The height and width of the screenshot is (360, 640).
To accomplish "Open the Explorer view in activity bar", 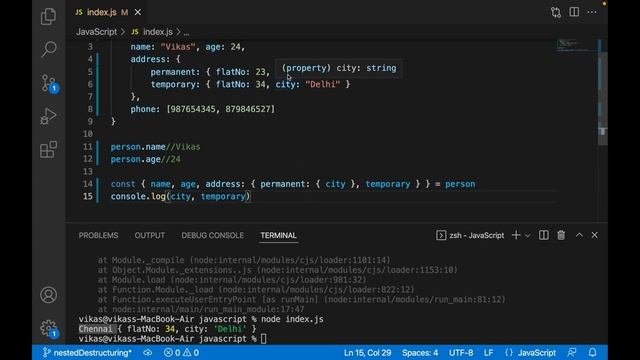I will [49, 16].
